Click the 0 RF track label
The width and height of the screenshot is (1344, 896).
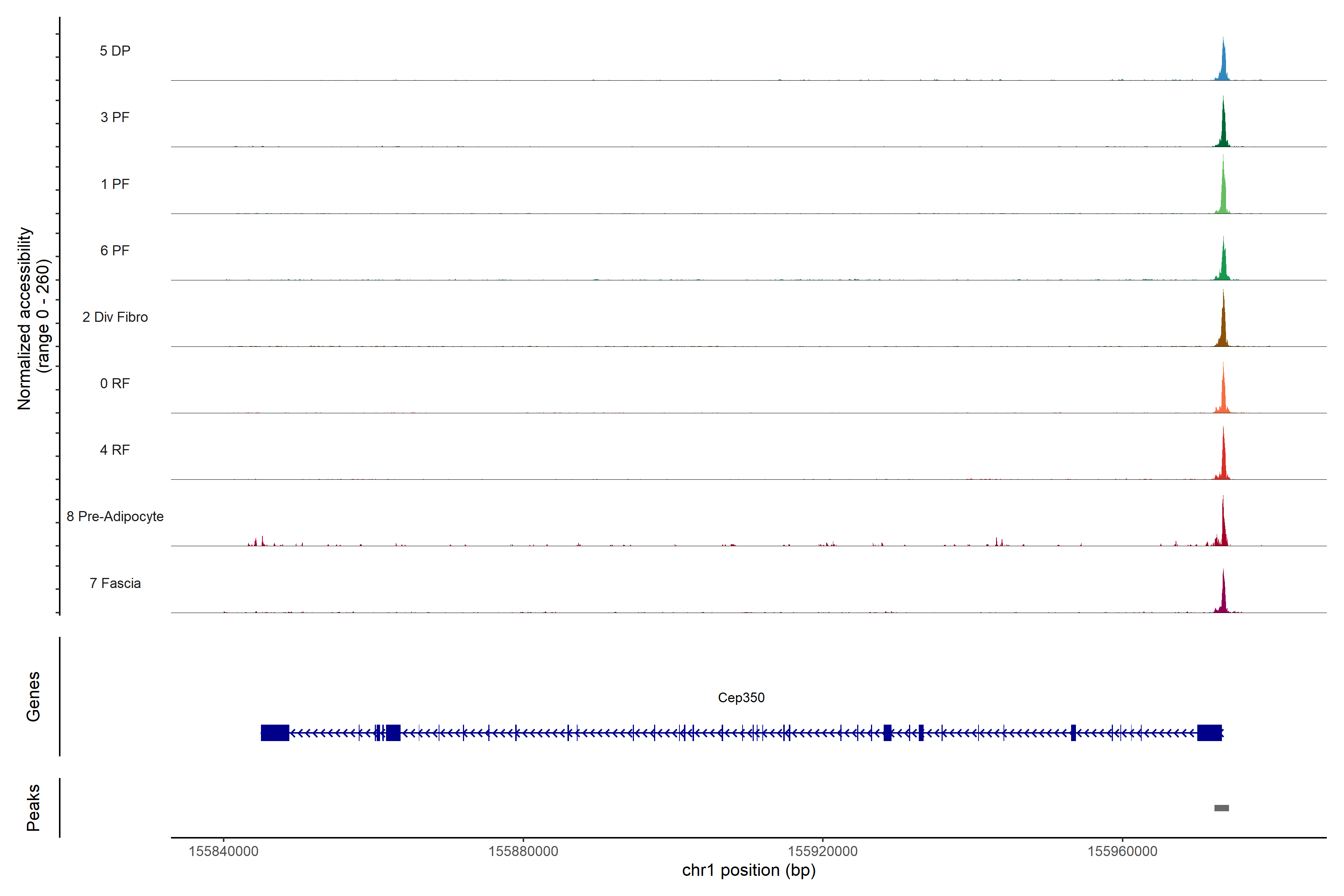(115, 383)
